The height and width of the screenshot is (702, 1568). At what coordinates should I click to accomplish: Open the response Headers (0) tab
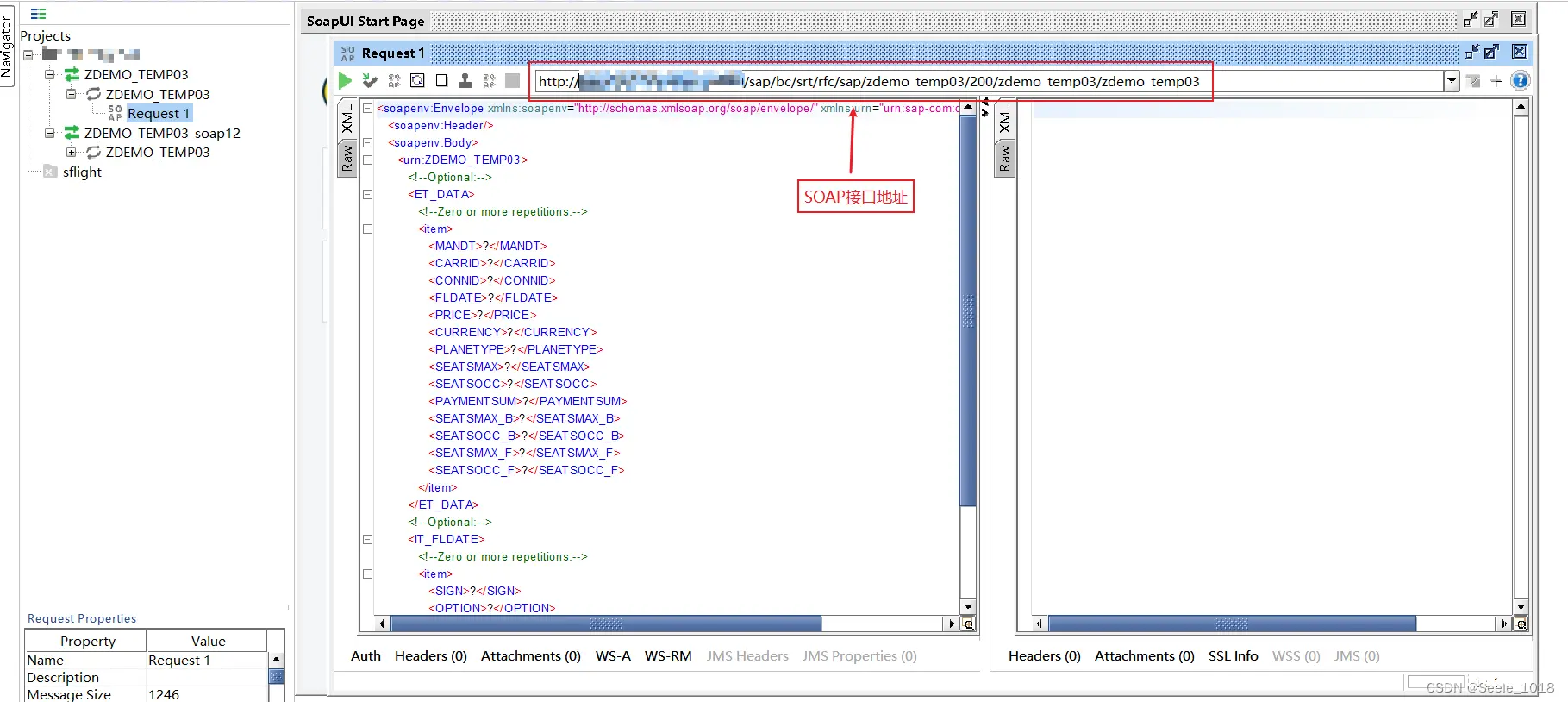click(1045, 656)
